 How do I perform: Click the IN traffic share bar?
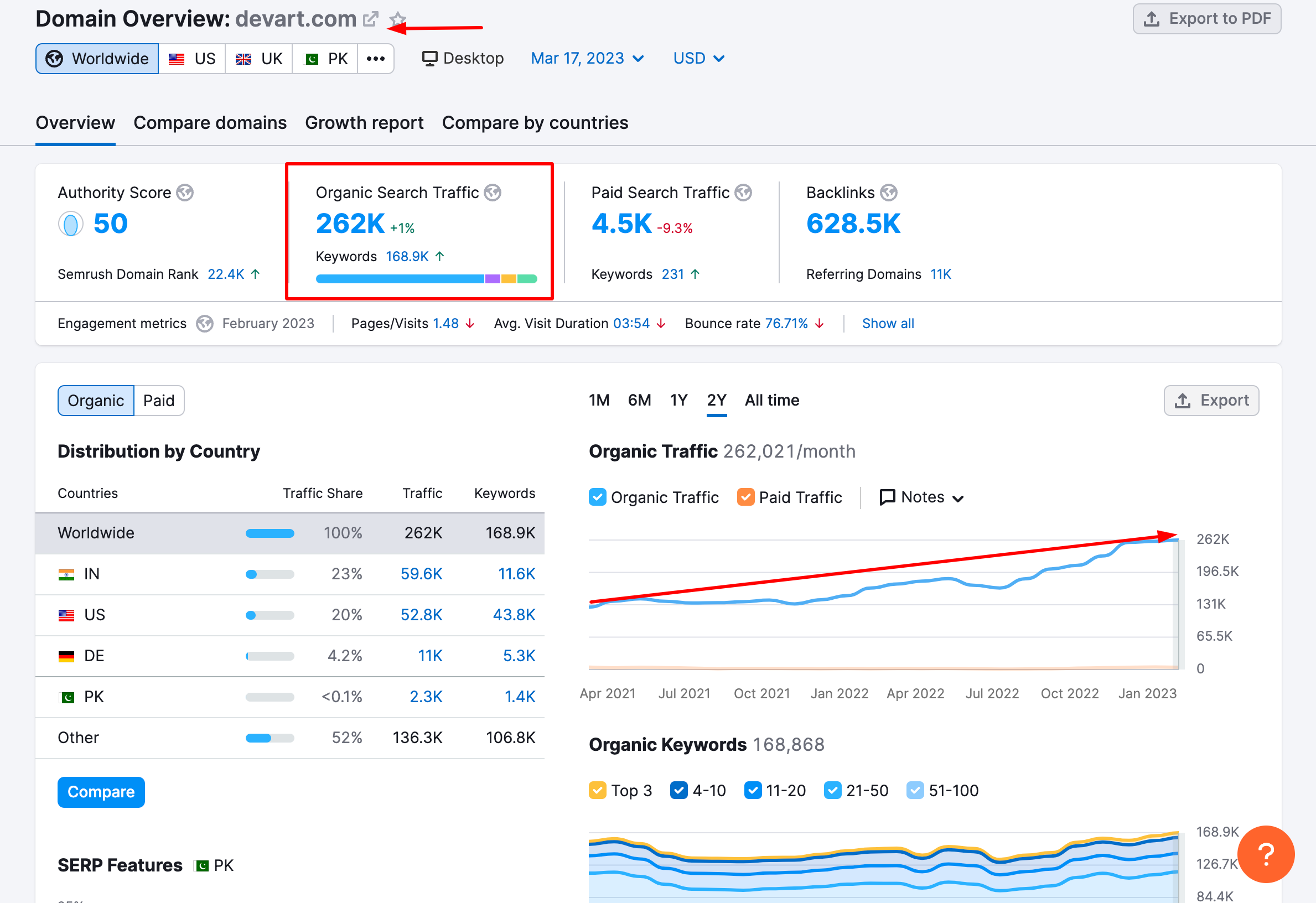270,575
